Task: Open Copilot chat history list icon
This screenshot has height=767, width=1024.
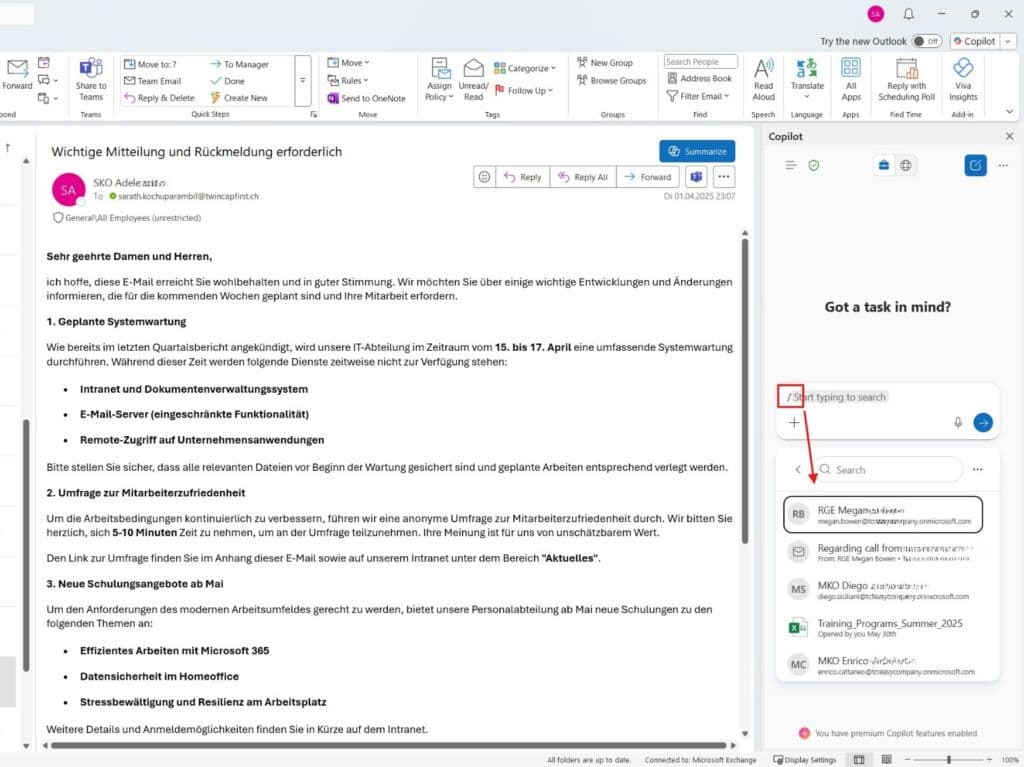Action: point(791,165)
